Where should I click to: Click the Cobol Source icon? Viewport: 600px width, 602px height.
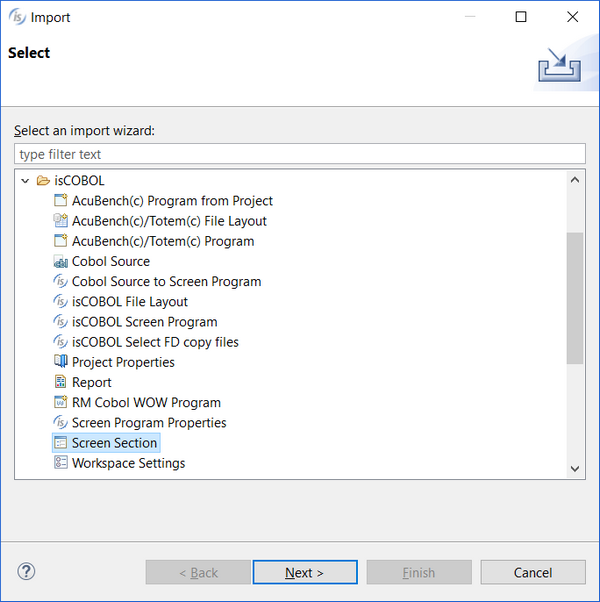tap(60, 261)
